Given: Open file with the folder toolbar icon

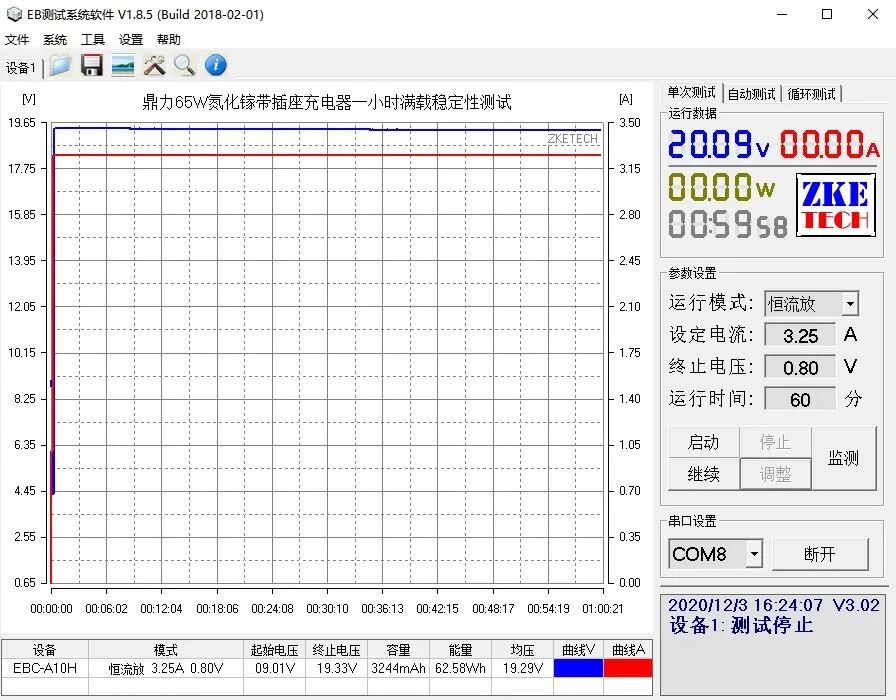Looking at the screenshot, I should click(60, 66).
